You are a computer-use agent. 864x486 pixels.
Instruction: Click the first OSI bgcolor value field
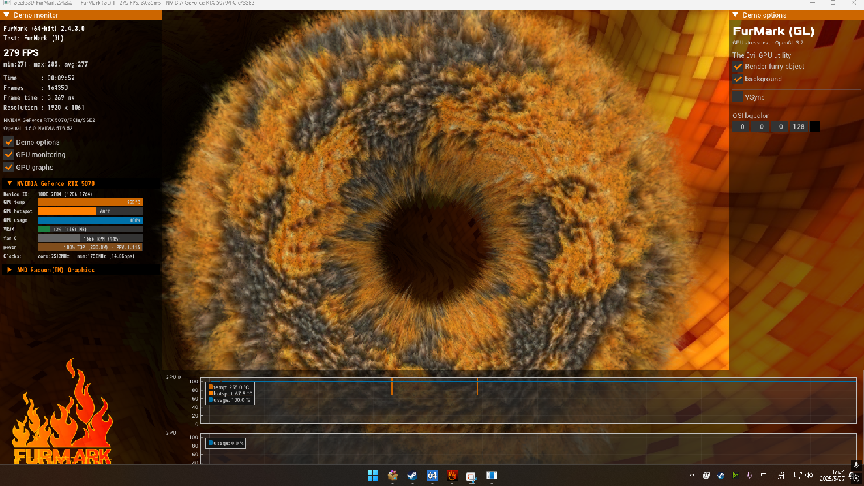pos(741,126)
